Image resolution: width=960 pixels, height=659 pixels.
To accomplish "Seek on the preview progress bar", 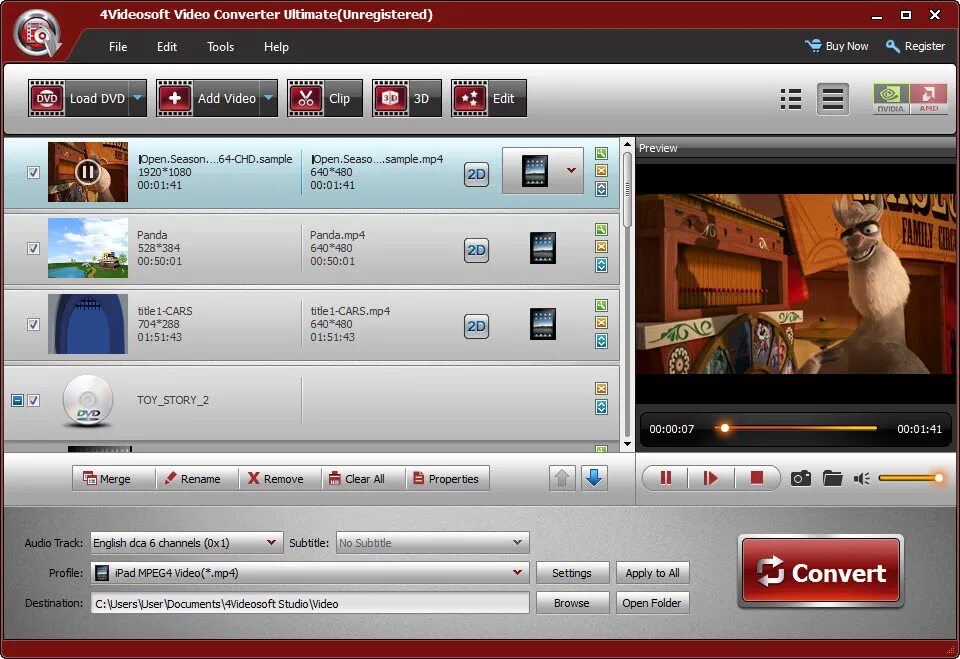I will pyautogui.click(x=796, y=428).
